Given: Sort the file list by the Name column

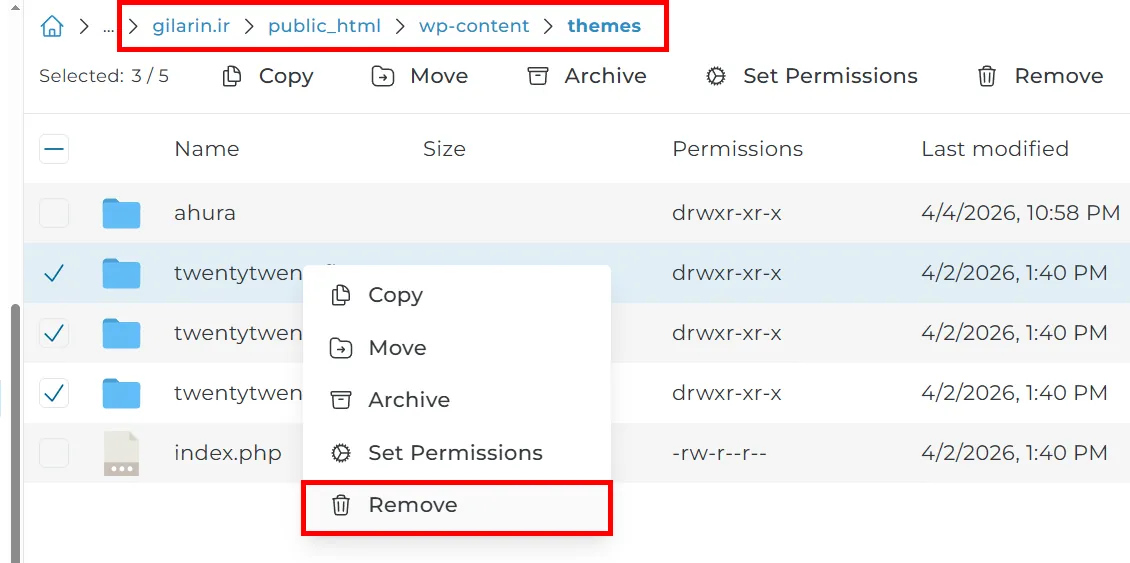Looking at the screenshot, I should tap(207, 149).
